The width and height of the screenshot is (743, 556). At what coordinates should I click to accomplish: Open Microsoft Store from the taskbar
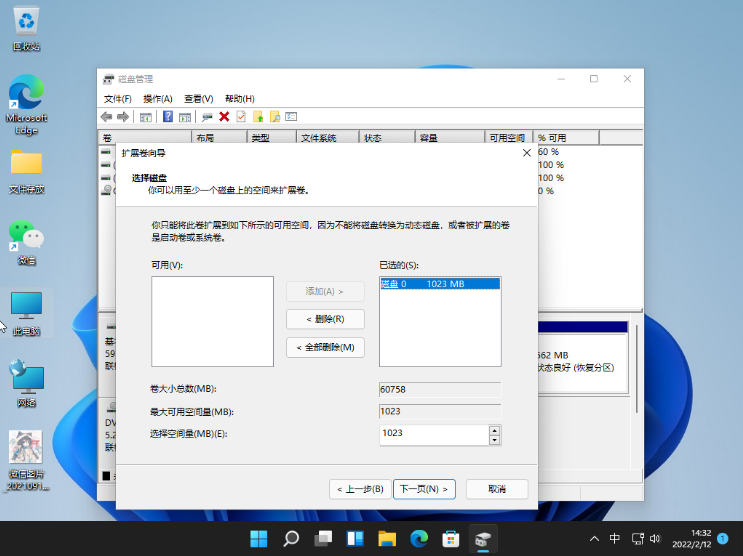pyautogui.click(x=451, y=539)
